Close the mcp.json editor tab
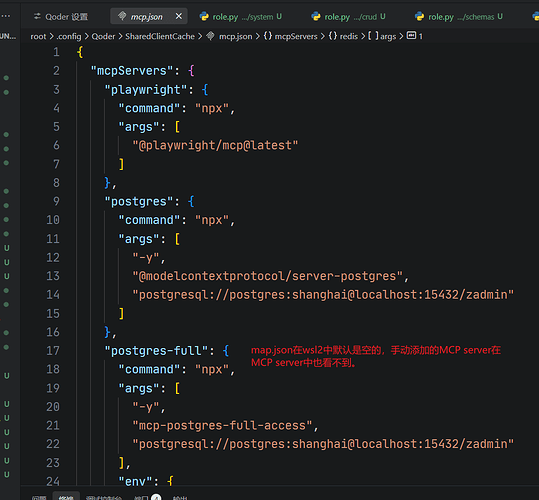The width and height of the screenshot is (539, 500). point(179,16)
